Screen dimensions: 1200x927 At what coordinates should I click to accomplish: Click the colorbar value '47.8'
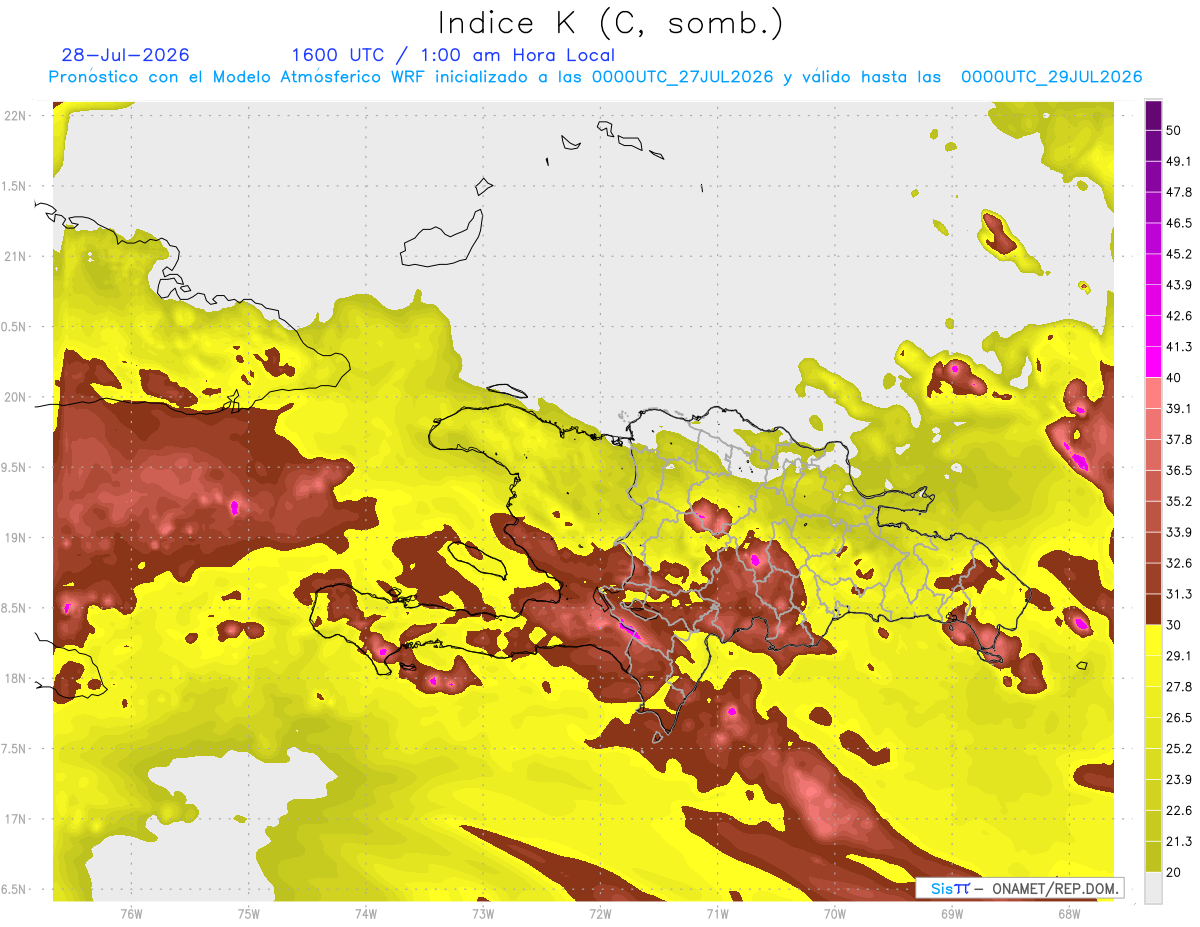click(1178, 192)
